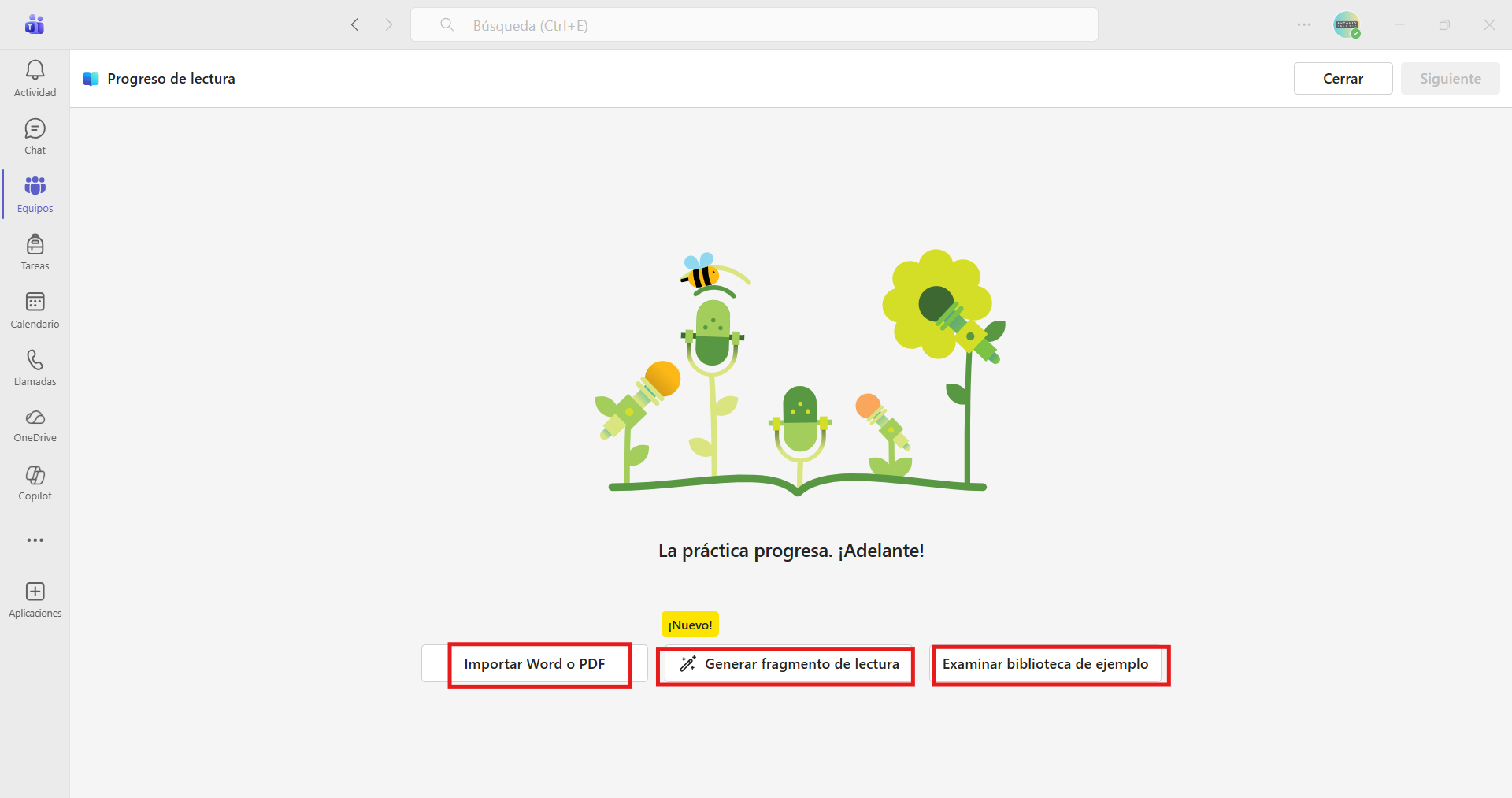Focus the Búsqueda search field
1512x798 pixels.
coord(754,24)
